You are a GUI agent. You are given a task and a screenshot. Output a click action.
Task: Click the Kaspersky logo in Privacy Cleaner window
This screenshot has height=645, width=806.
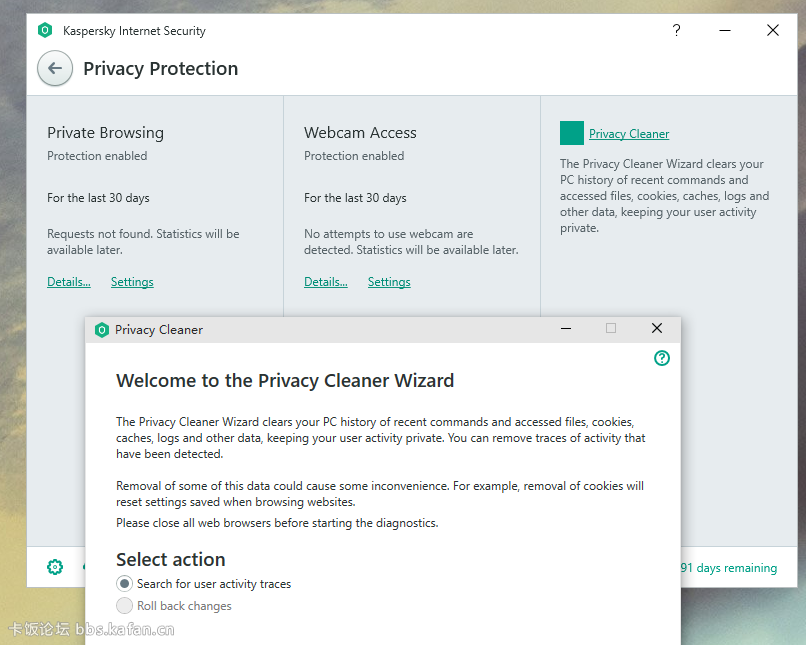(102, 329)
